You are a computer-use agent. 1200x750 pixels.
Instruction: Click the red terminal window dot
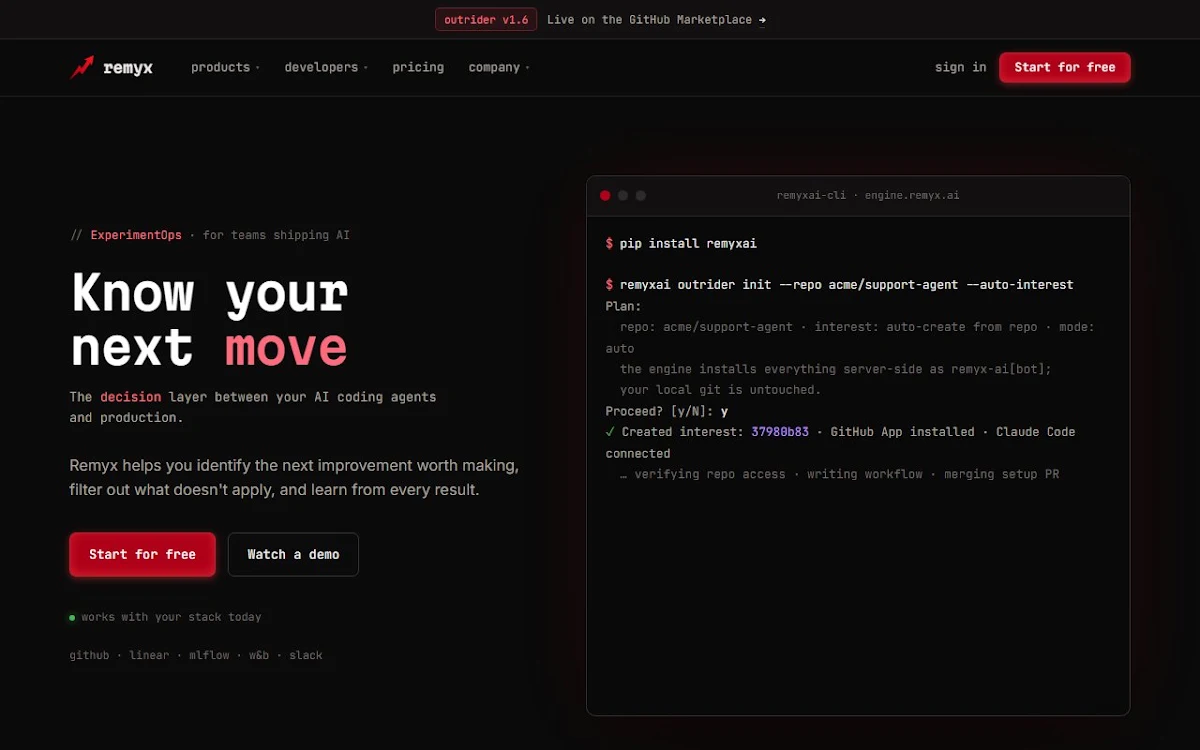point(605,195)
